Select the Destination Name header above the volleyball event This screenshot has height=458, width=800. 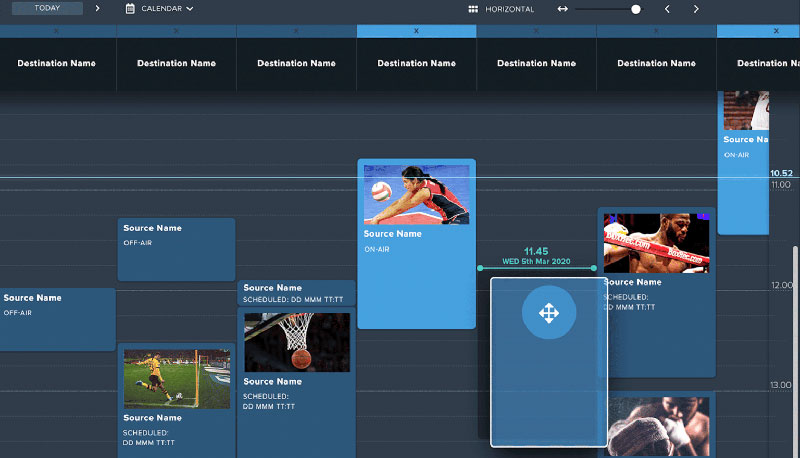point(416,63)
